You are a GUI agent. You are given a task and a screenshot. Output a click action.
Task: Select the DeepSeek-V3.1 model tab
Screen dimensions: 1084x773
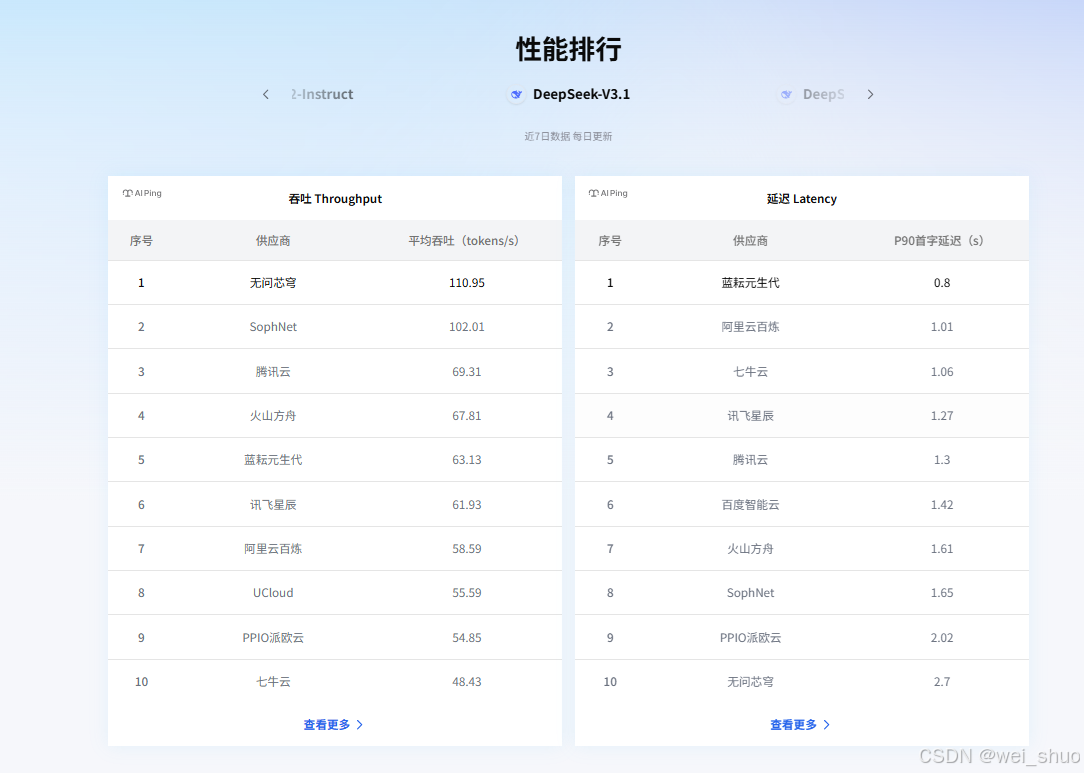[568, 95]
